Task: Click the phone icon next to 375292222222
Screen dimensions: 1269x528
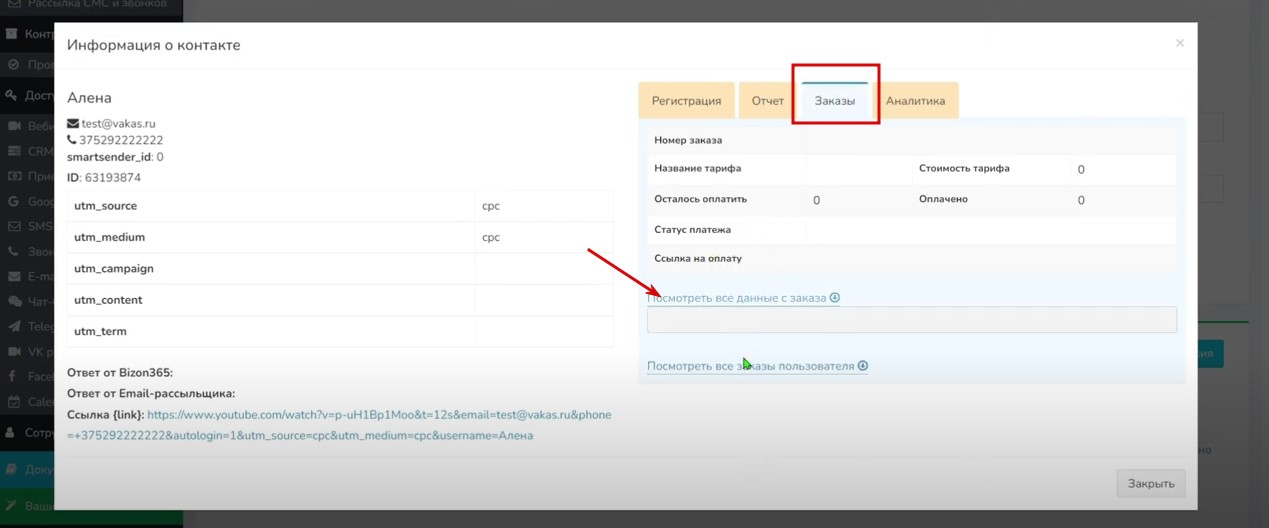Action: (x=72, y=141)
